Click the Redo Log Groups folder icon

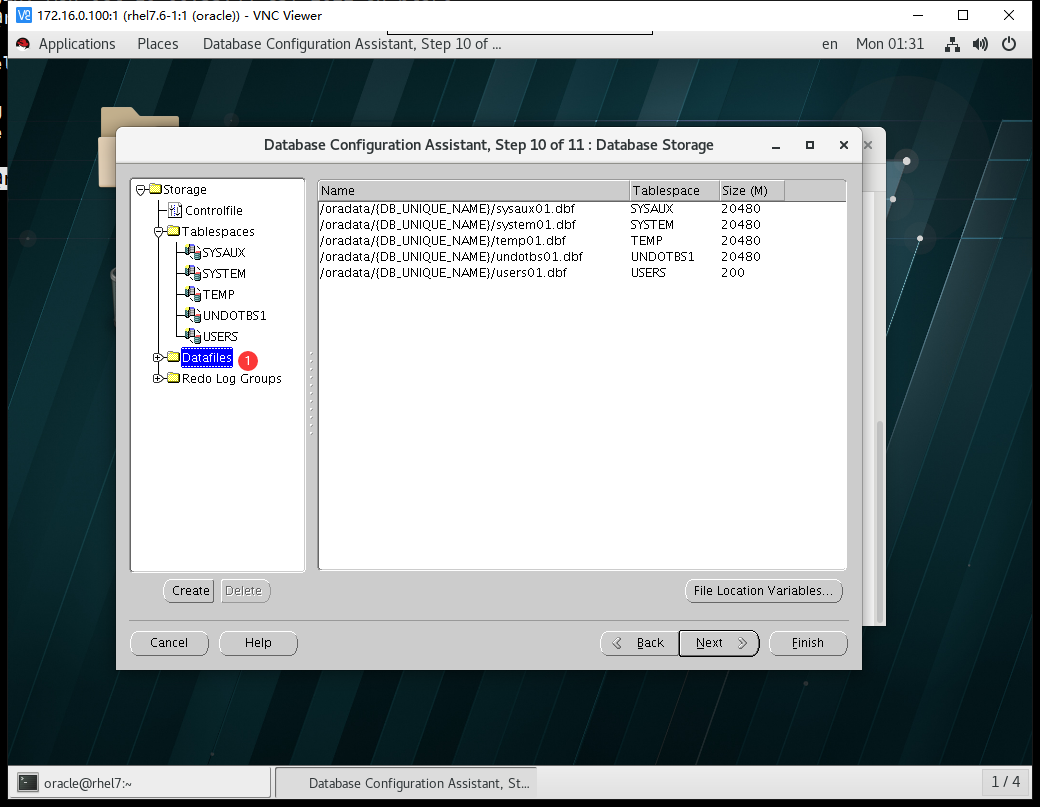click(174, 378)
